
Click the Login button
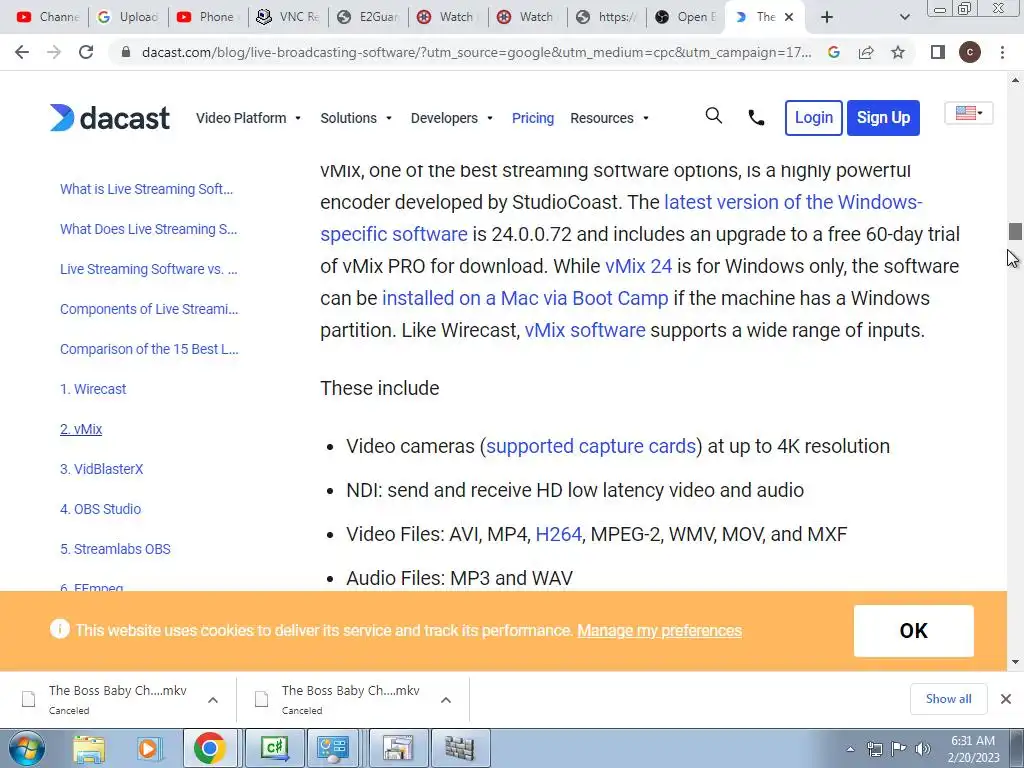tap(814, 118)
